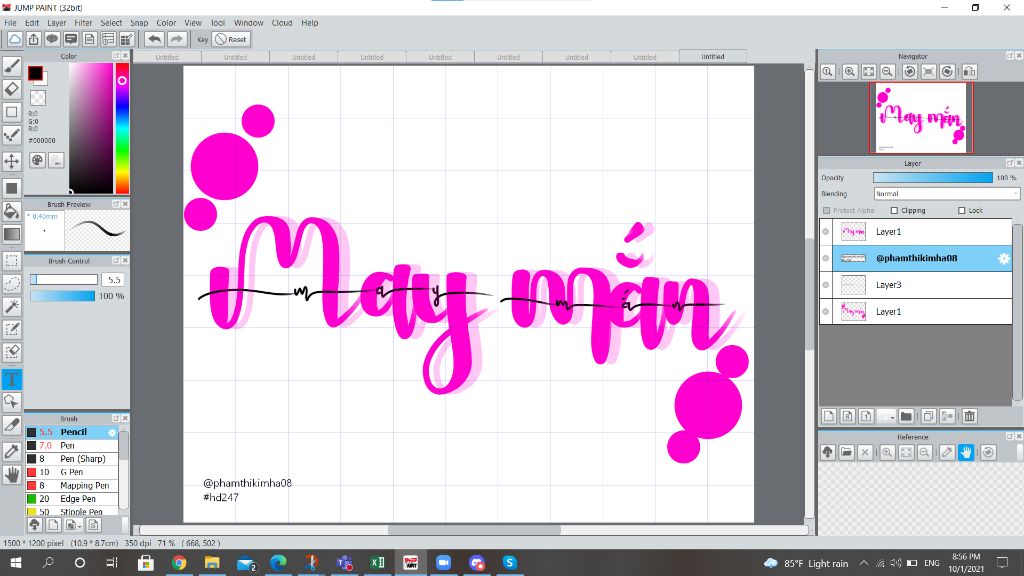Add a new folder in Layer panel
The width and height of the screenshot is (1024, 576).
tap(906, 416)
